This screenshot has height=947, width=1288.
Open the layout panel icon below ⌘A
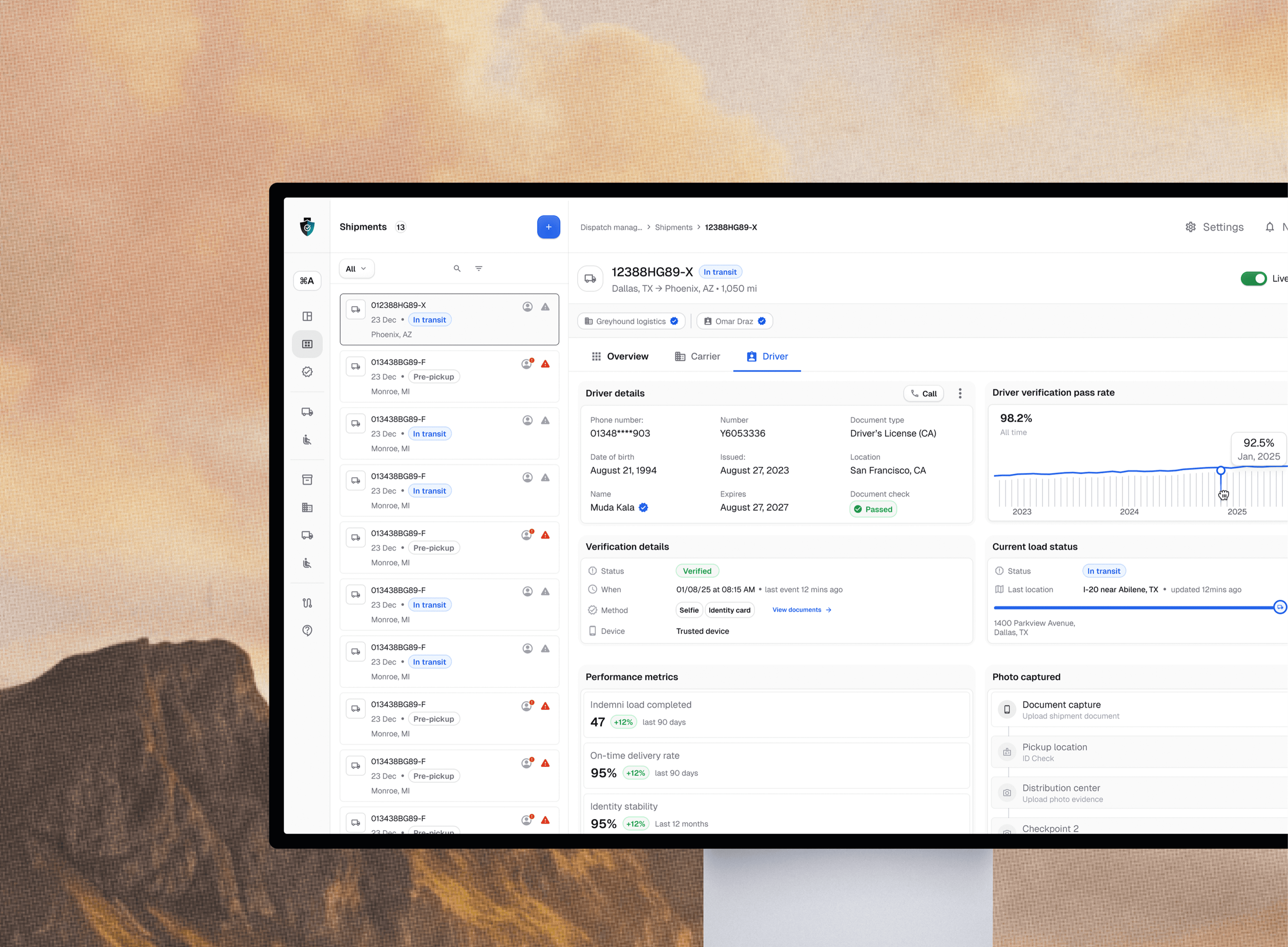tap(307, 316)
